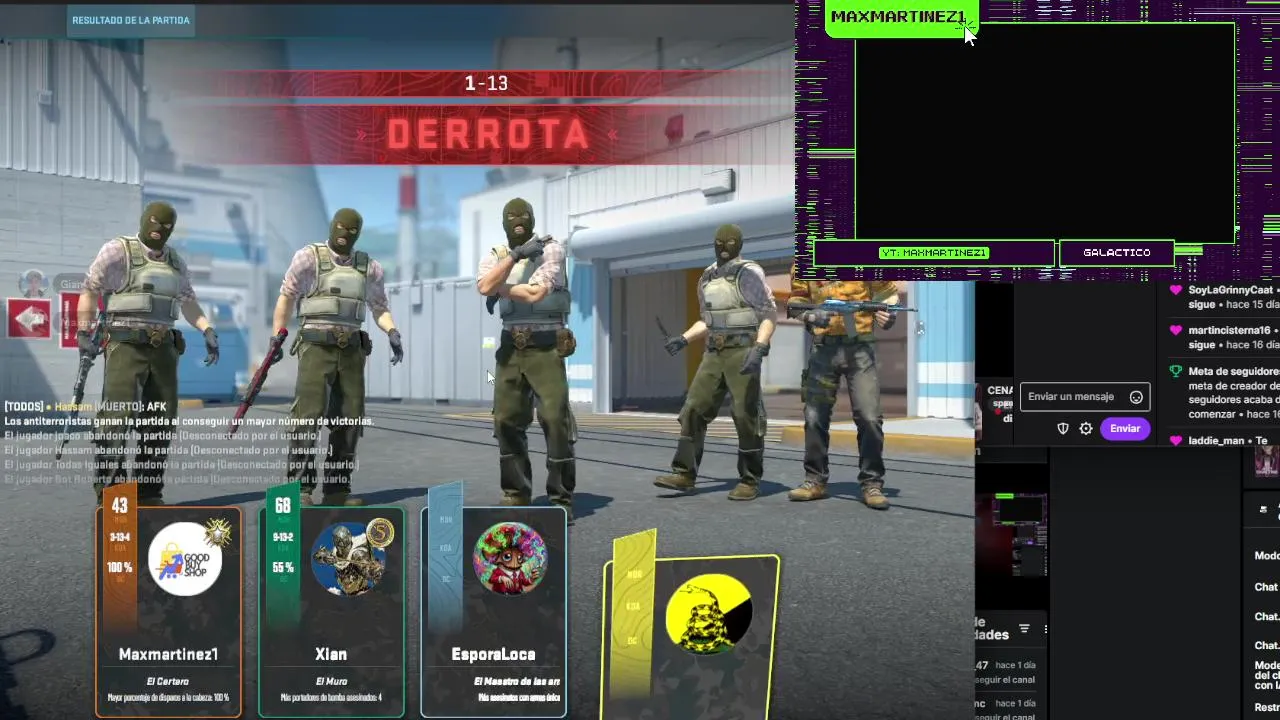1280x720 pixels.
Task: Open the activity feed three-dot menu
Action: (x=1045, y=629)
